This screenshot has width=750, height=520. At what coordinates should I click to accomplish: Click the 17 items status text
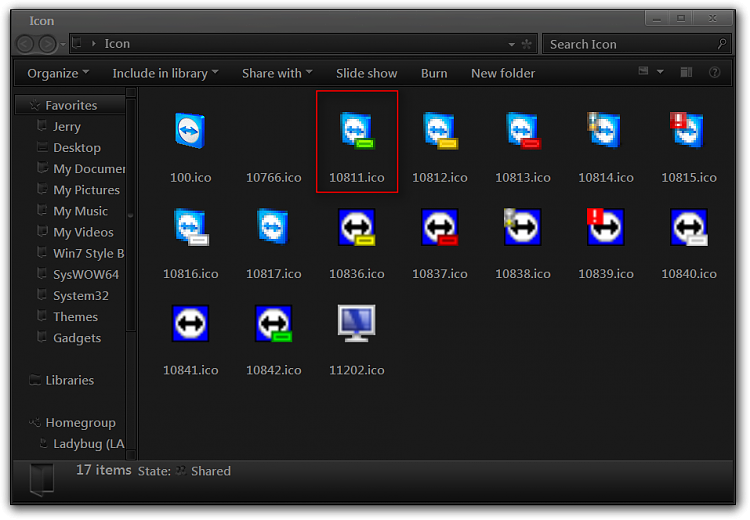click(x=104, y=470)
